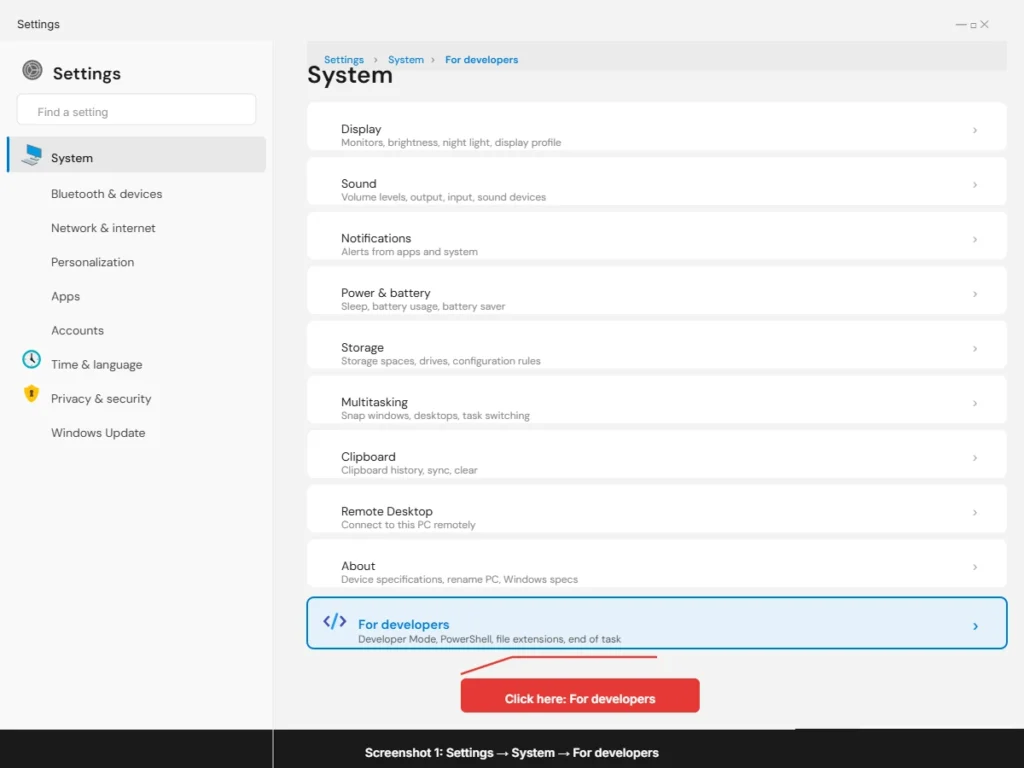Click the Settings breadcrumb link
The image size is (1024, 768).
[x=344, y=60]
